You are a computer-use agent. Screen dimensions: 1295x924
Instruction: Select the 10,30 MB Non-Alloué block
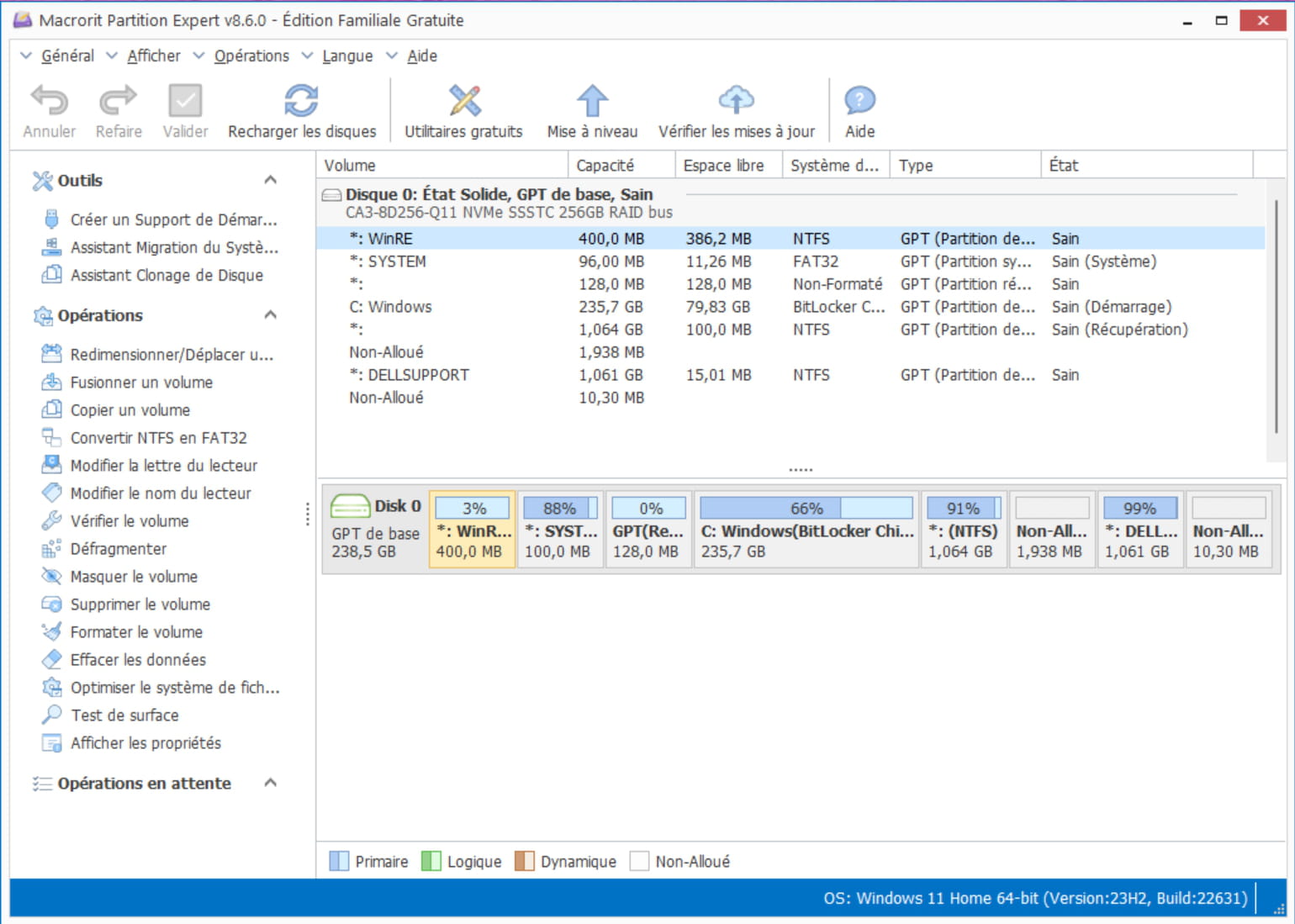pos(1229,530)
